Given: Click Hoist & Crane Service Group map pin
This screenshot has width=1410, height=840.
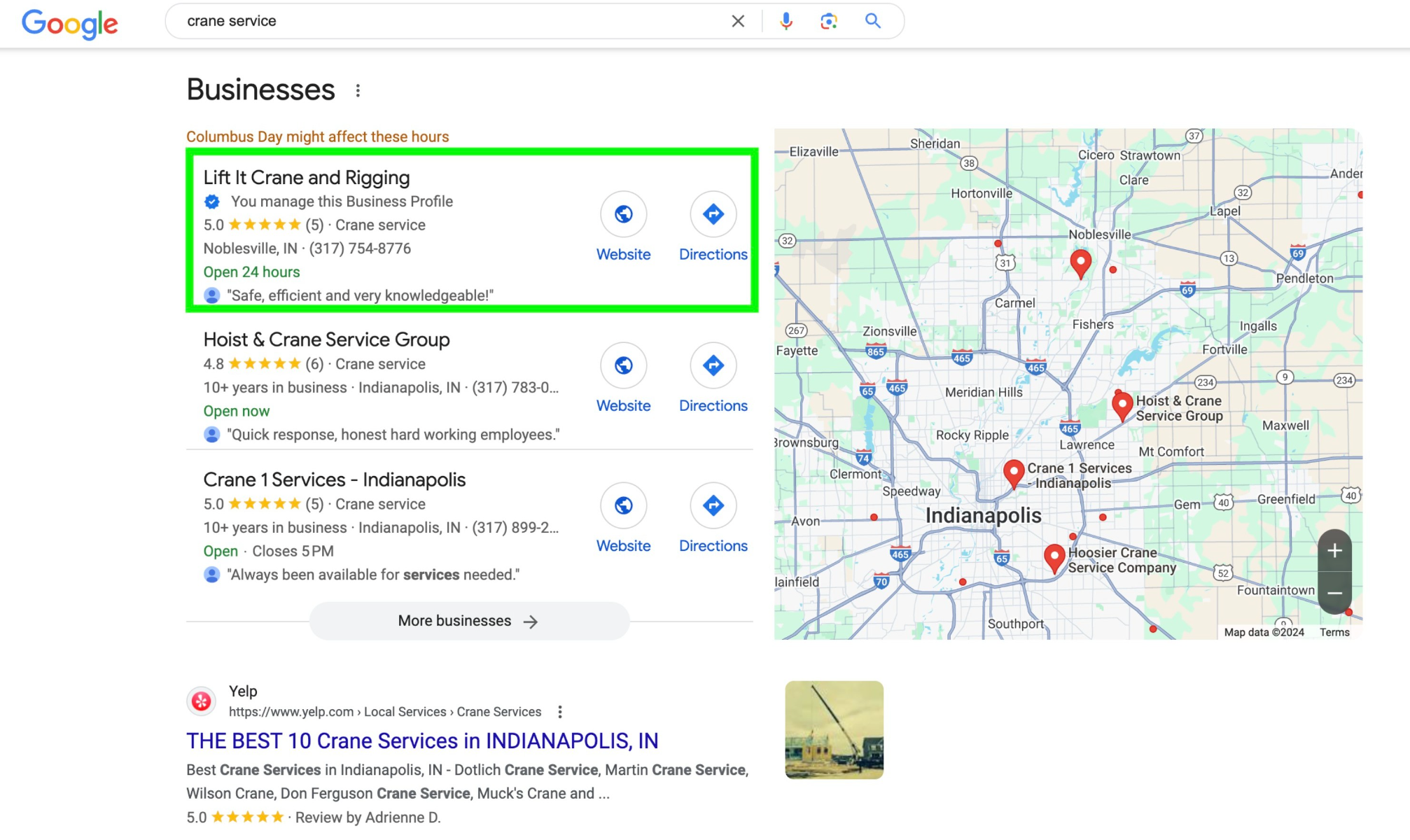Looking at the screenshot, I should (x=1122, y=406).
